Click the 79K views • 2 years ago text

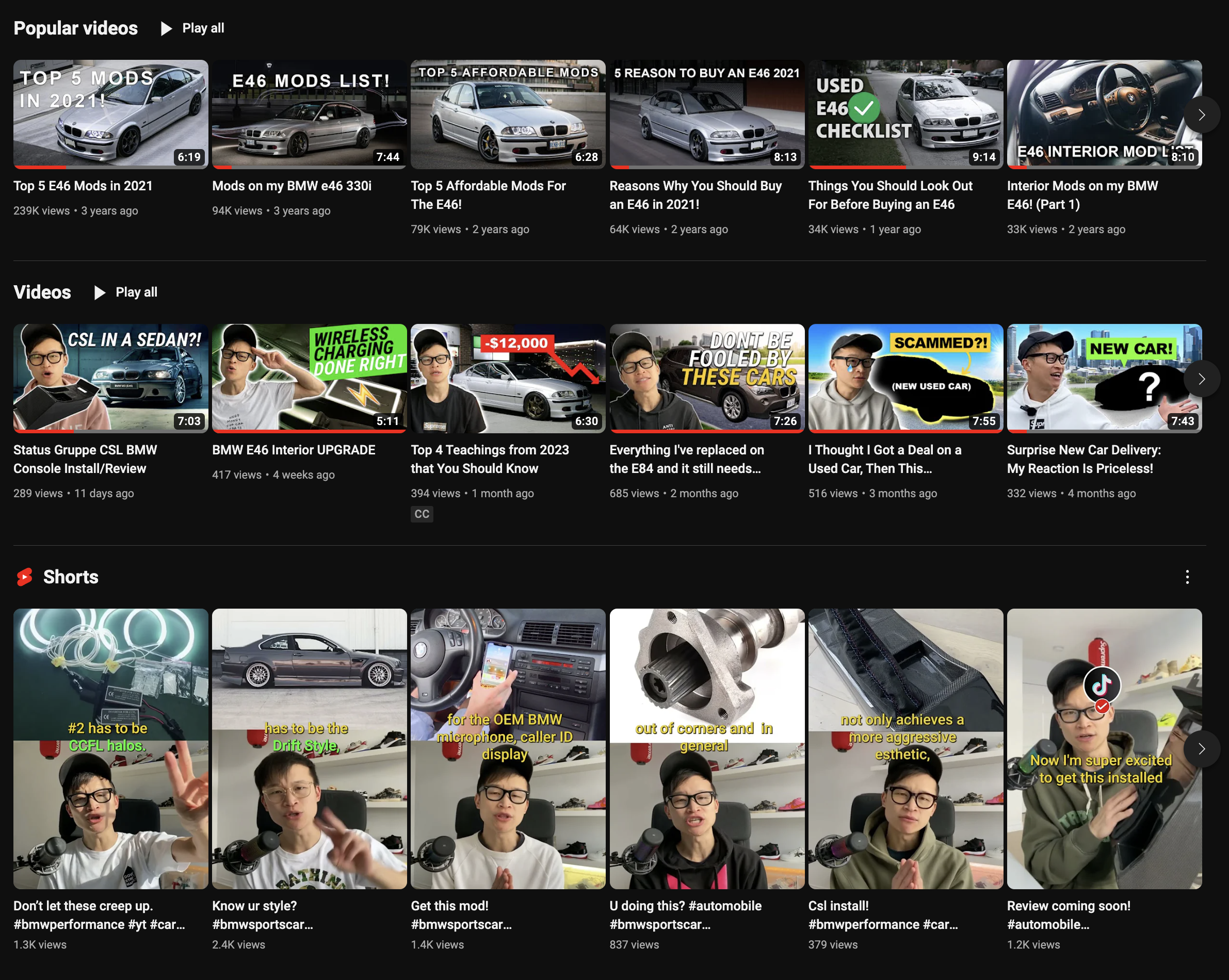point(470,230)
